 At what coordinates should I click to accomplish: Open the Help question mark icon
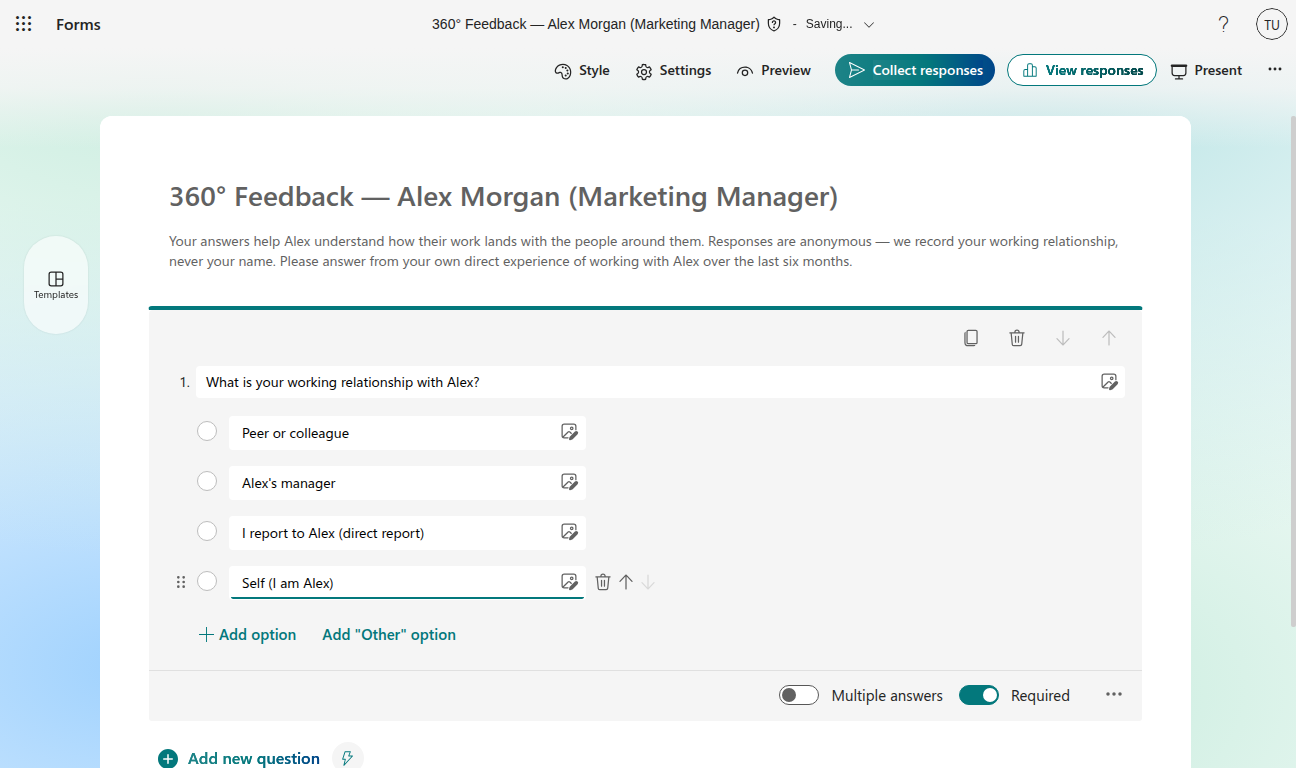(1223, 24)
